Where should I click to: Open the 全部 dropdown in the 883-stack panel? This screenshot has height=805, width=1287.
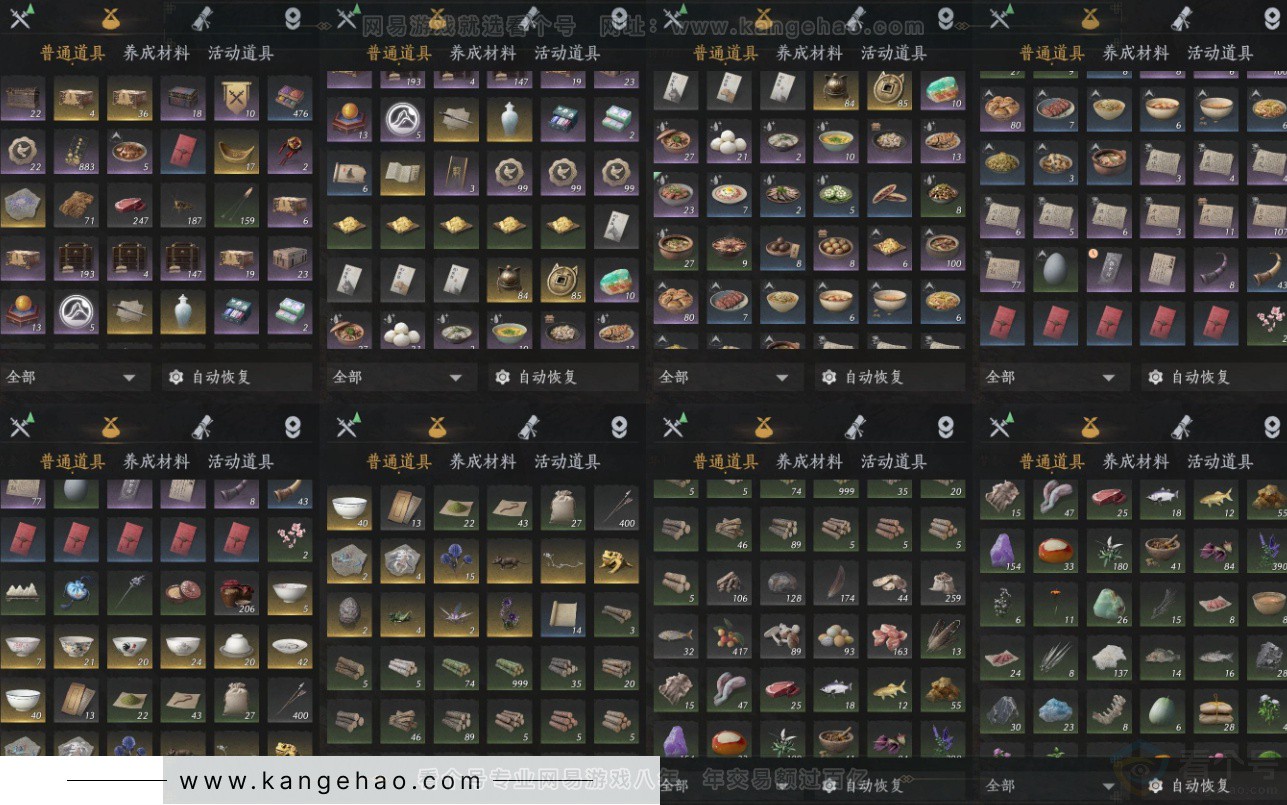click(x=71, y=377)
